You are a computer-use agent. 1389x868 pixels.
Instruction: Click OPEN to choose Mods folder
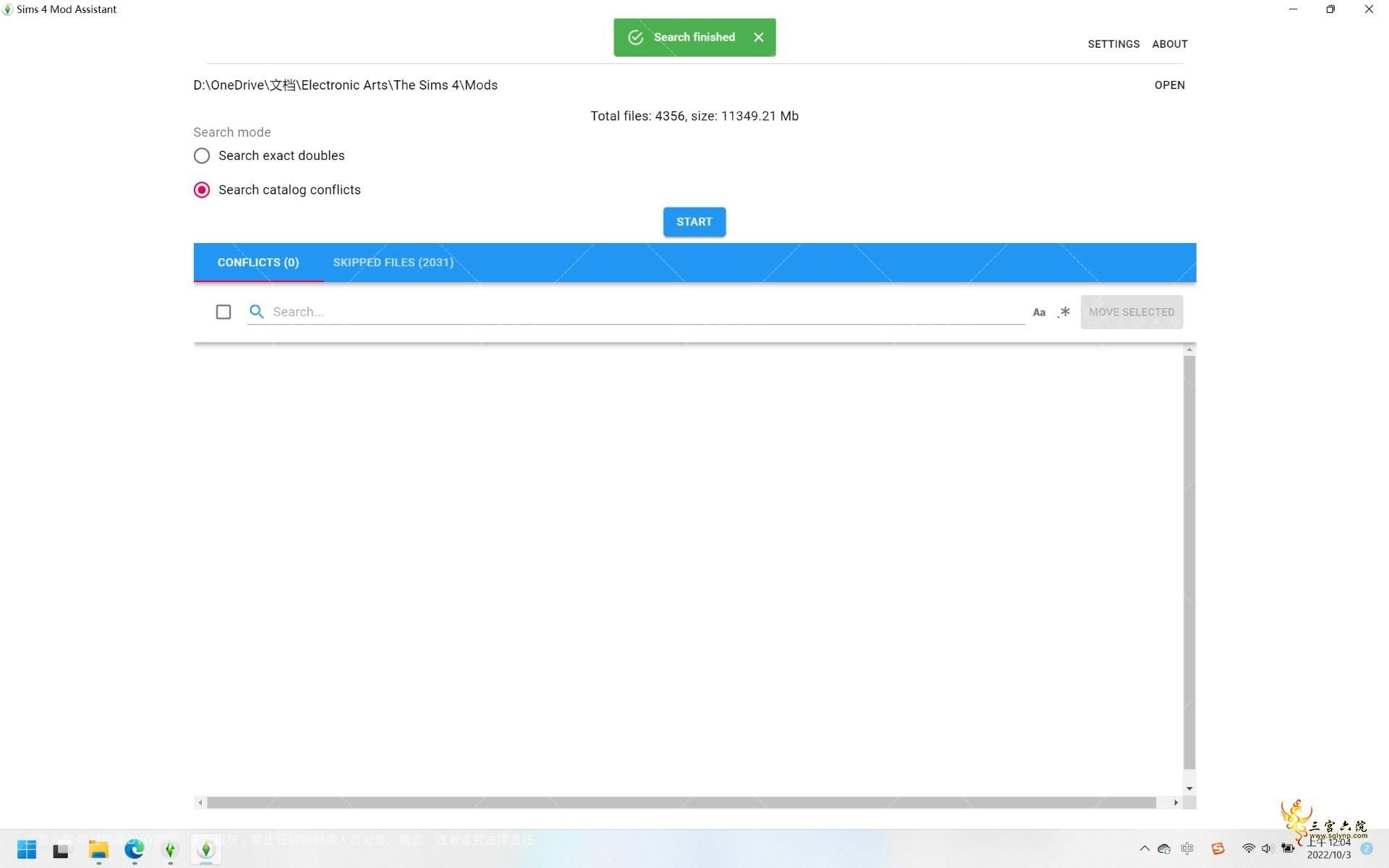(x=1169, y=85)
